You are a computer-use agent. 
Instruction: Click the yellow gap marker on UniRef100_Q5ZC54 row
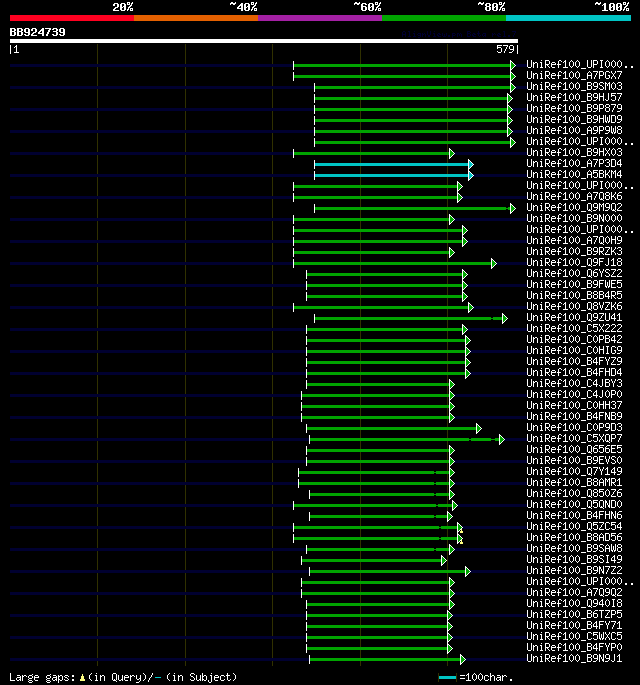pos(461,531)
